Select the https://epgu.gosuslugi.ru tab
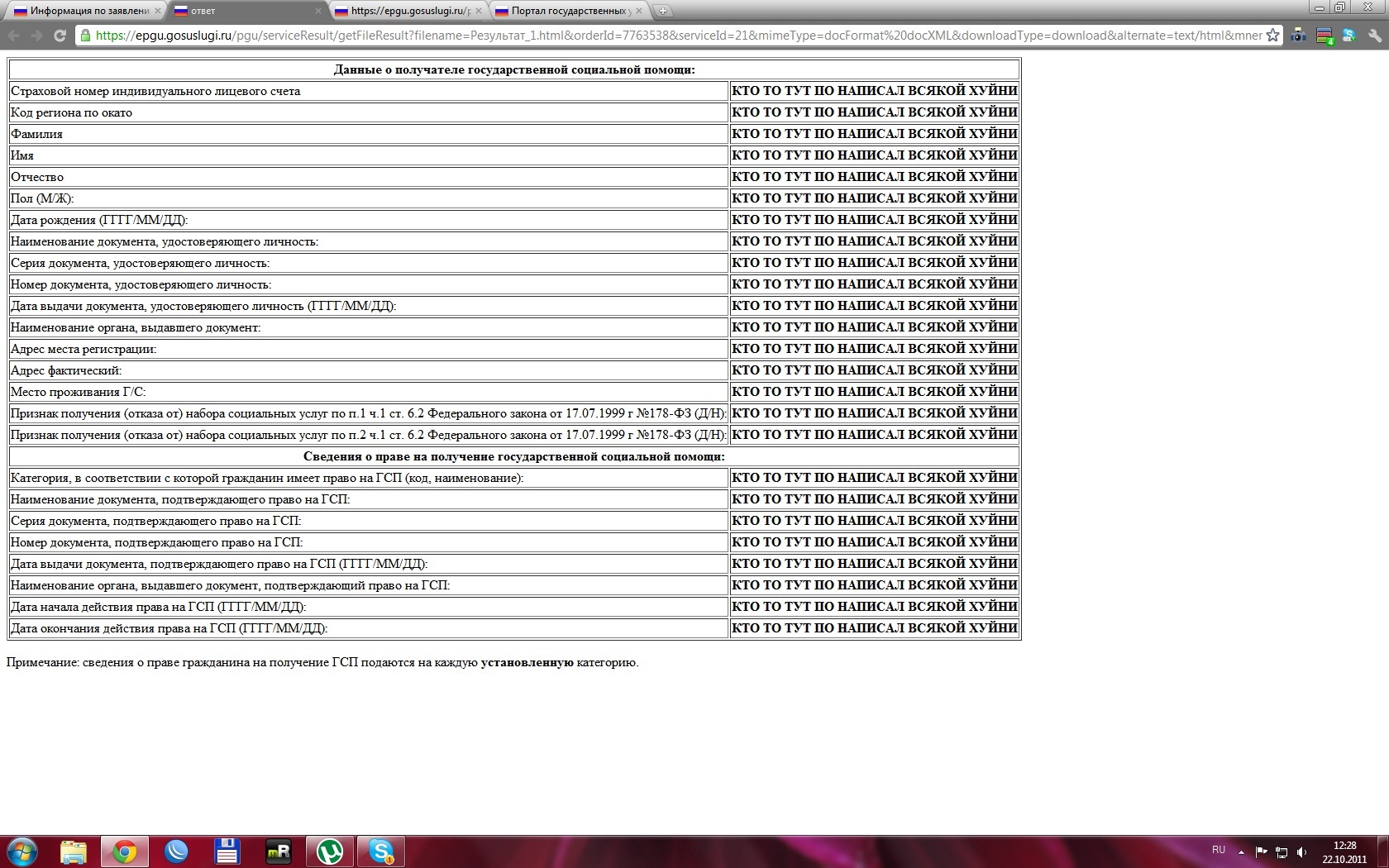Image resolution: width=1389 pixels, height=868 pixels. 407,11
